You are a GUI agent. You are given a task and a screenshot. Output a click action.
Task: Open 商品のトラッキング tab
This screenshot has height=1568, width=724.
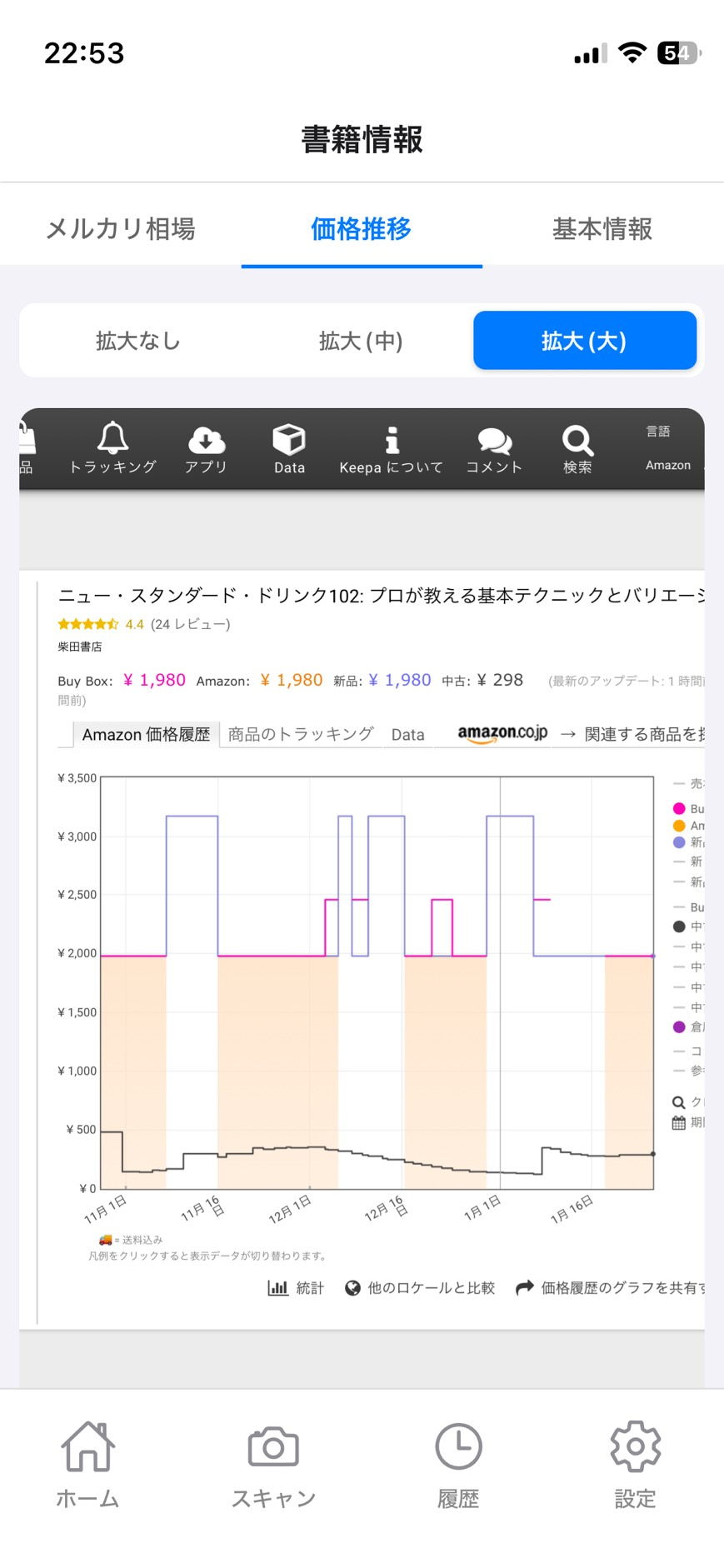301,734
